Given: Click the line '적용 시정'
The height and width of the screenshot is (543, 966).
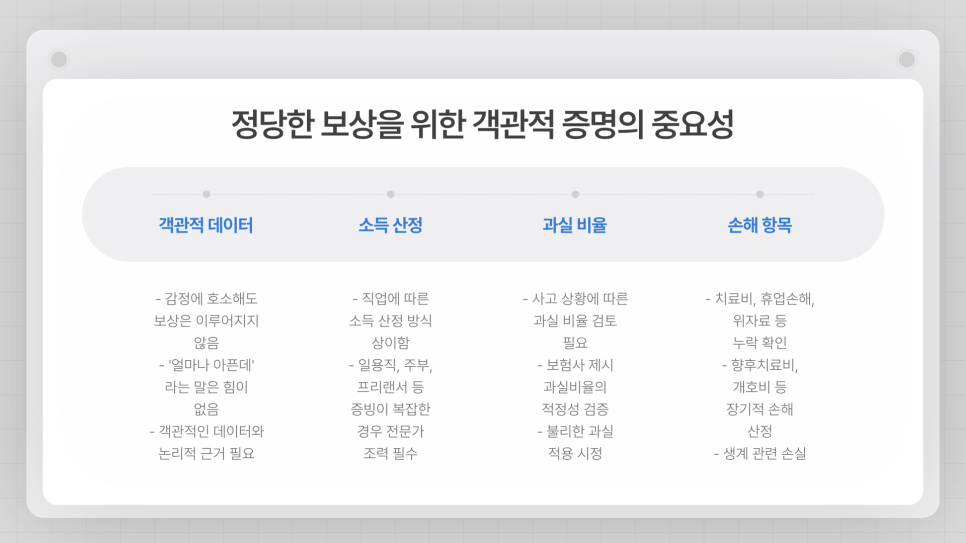Looking at the screenshot, I should (575, 454).
